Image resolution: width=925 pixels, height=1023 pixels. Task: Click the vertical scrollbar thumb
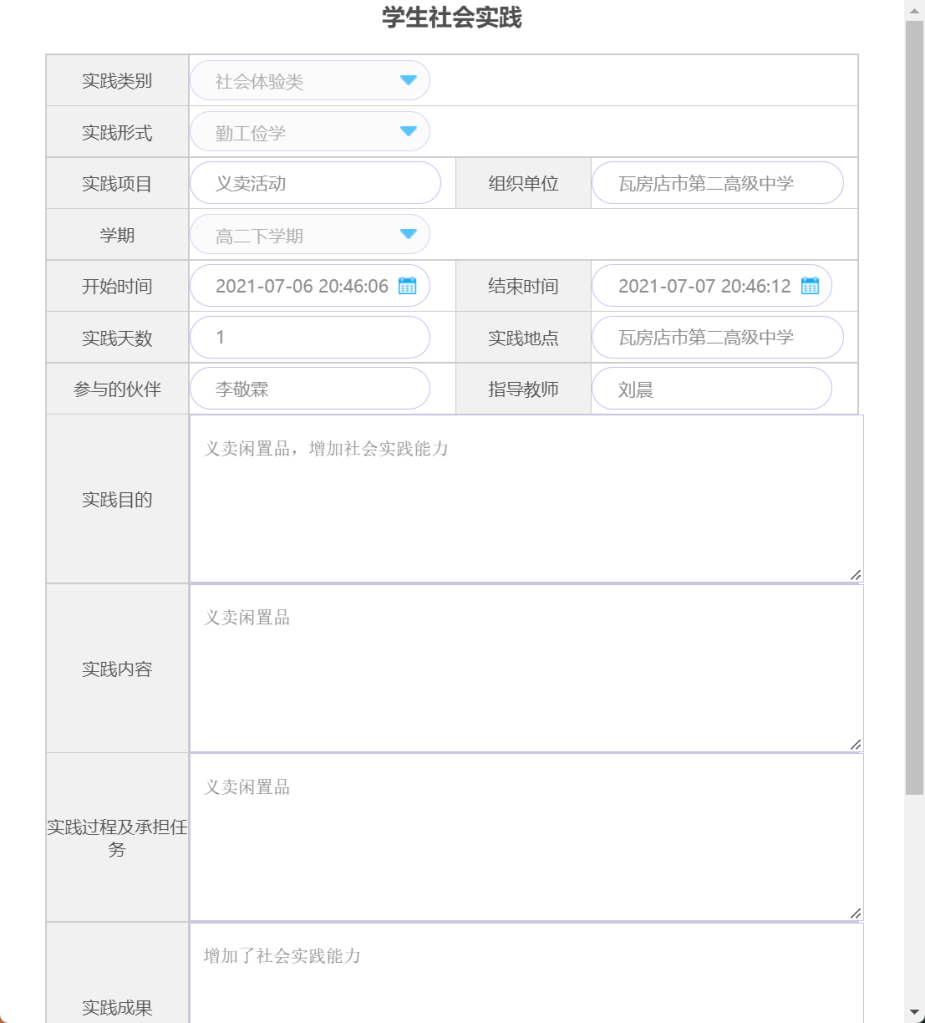[x=914, y=400]
